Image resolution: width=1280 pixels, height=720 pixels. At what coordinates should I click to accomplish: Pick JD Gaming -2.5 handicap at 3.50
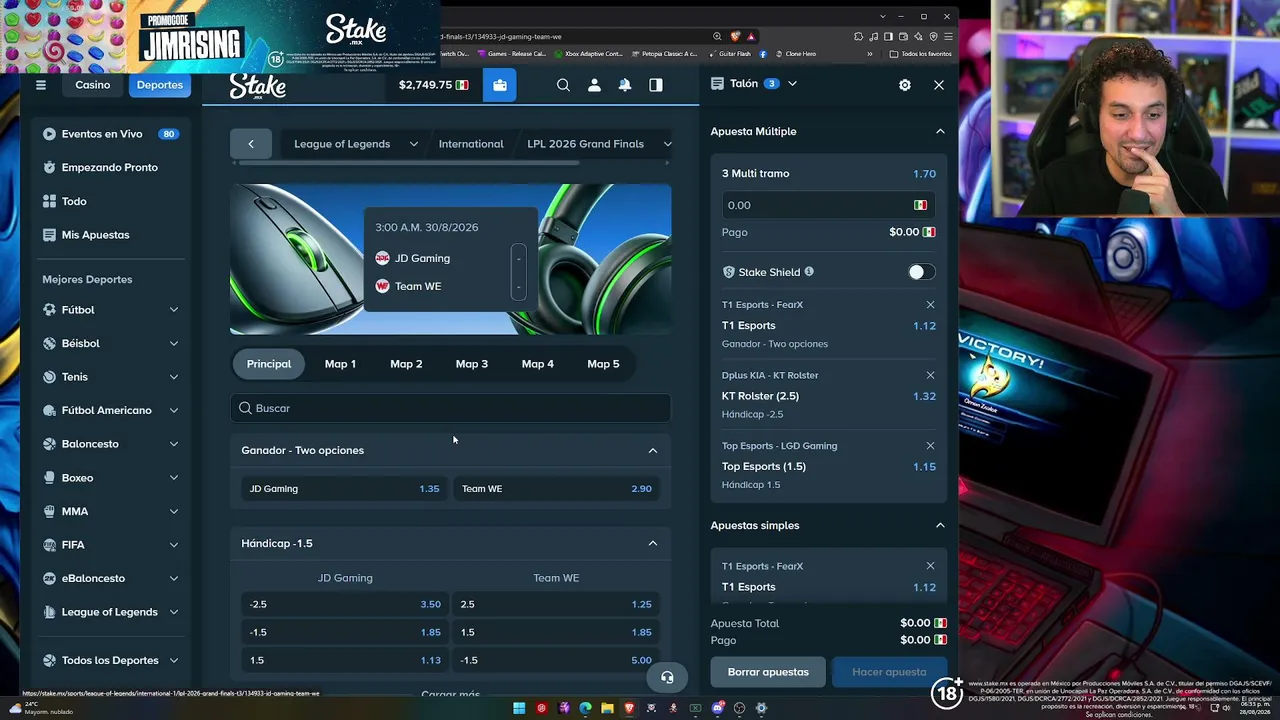(x=345, y=604)
